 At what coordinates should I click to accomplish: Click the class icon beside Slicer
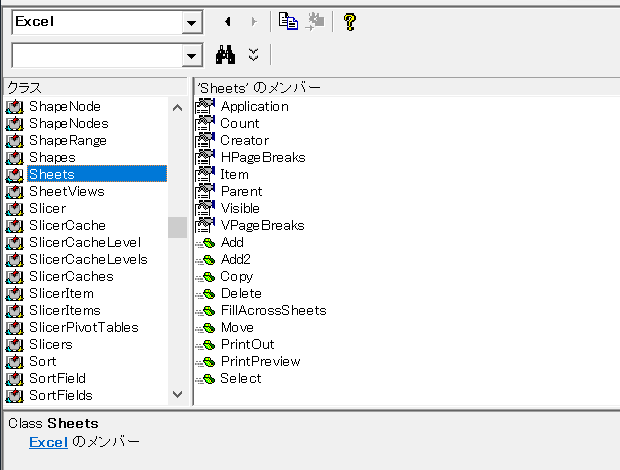click(x=15, y=209)
